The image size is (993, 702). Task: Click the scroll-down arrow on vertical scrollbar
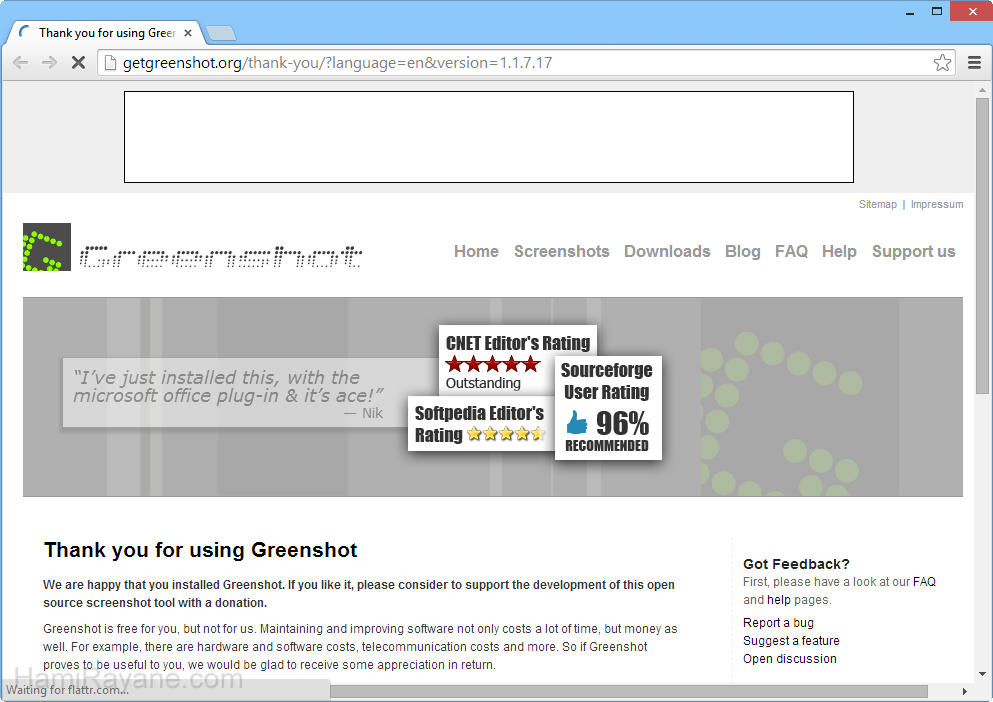tap(982, 673)
